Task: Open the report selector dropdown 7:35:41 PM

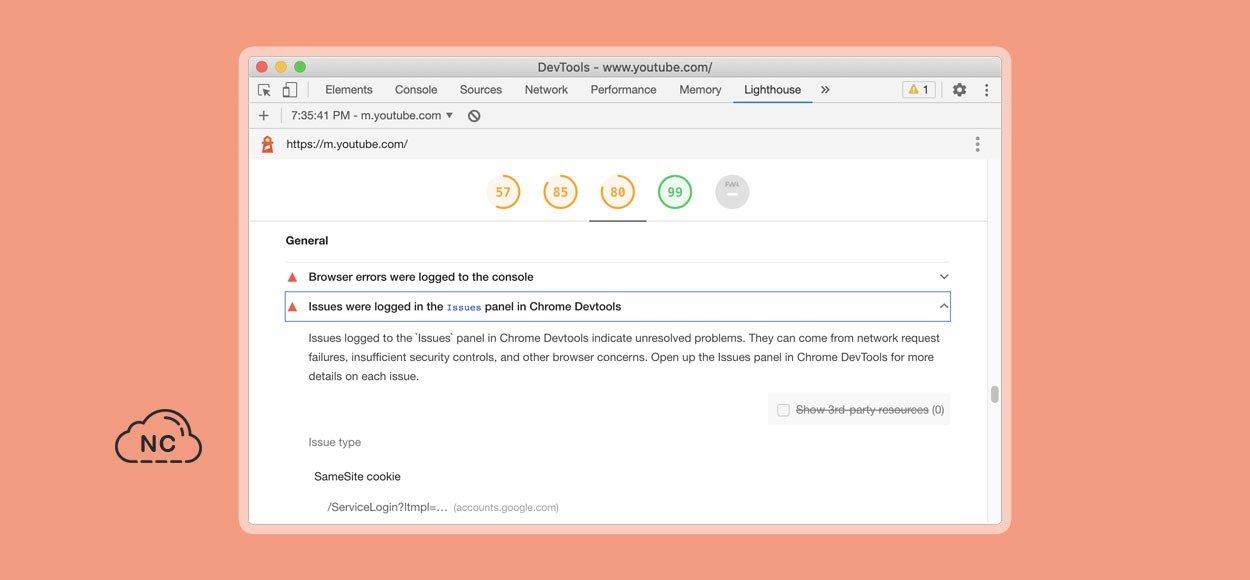Action: pyautogui.click(x=372, y=116)
